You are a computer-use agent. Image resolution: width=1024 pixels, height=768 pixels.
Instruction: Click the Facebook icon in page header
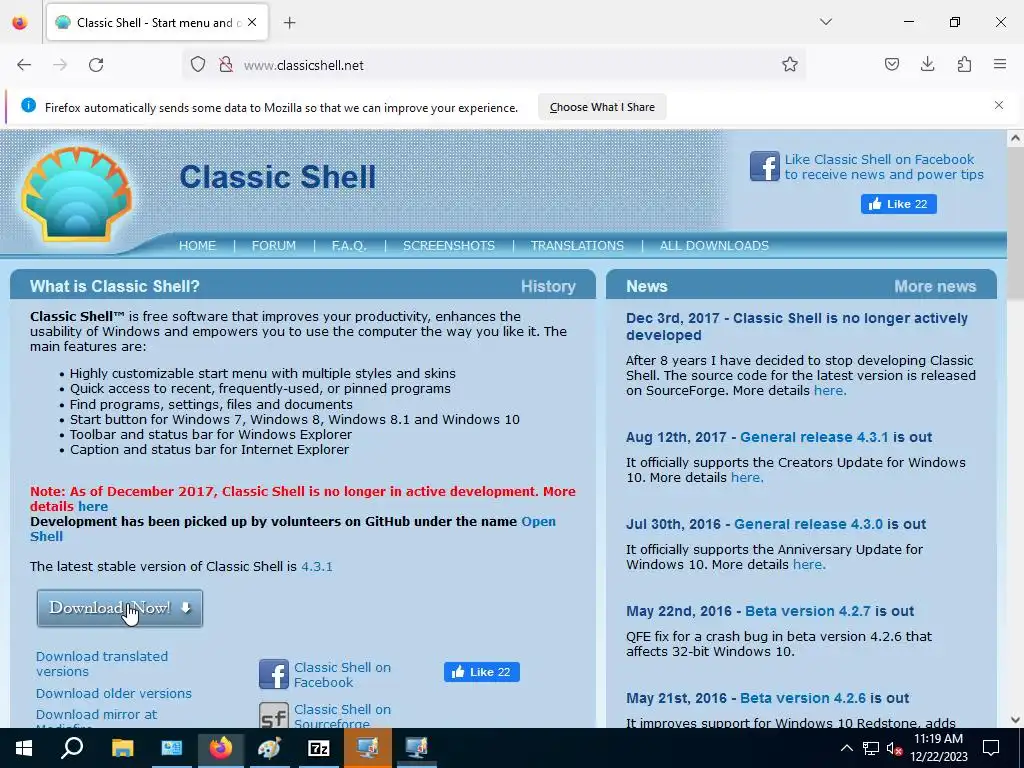coord(765,167)
